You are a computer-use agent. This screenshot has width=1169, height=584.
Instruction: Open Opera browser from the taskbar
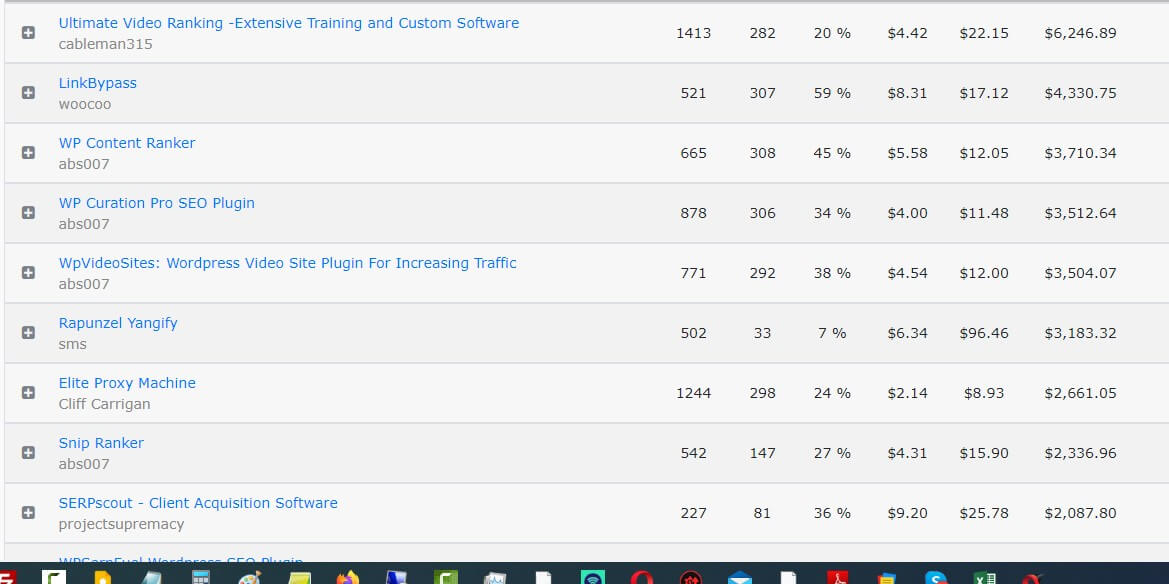[x=641, y=577]
